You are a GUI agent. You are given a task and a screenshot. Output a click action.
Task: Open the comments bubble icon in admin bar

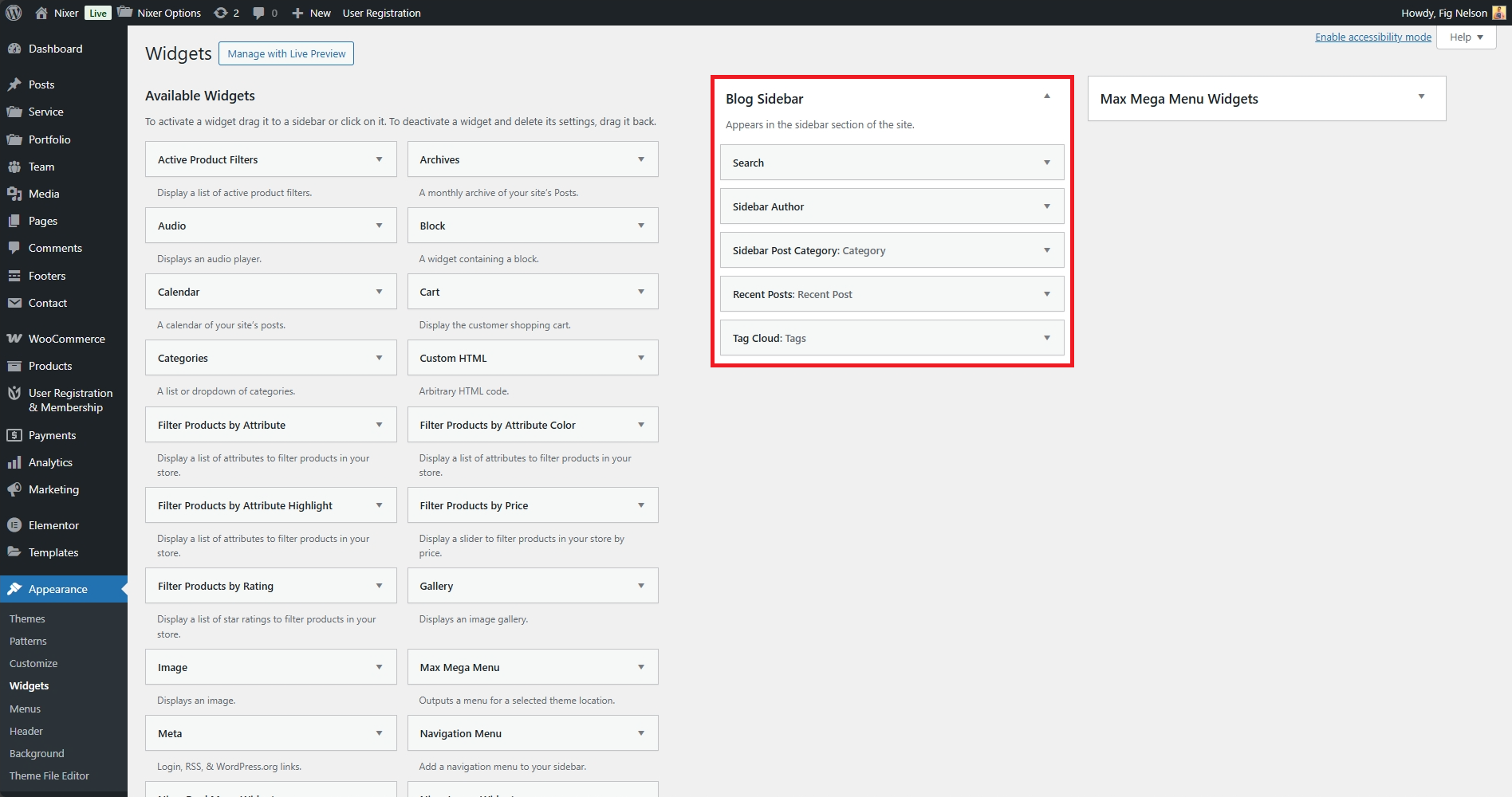click(x=259, y=13)
